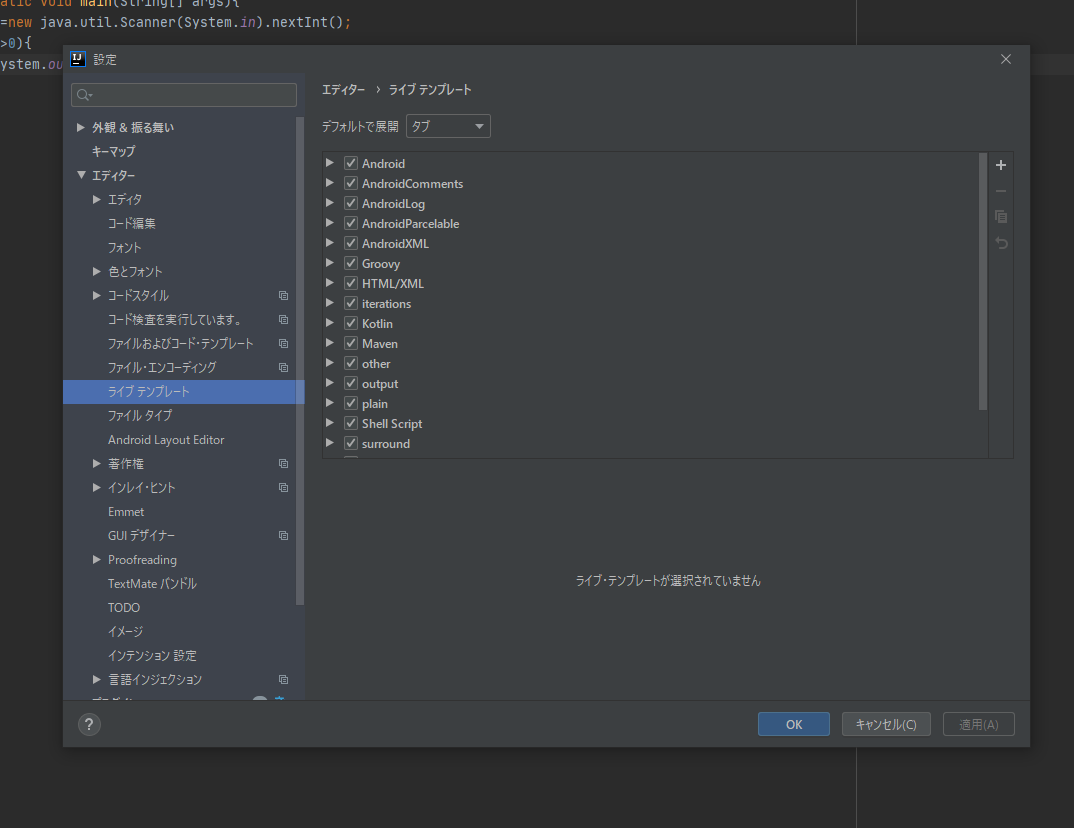The width and height of the screenshot is (1074, 828).
Task: Open the デフォルトで展開 タブ dropdown
Action: point(448,126)
